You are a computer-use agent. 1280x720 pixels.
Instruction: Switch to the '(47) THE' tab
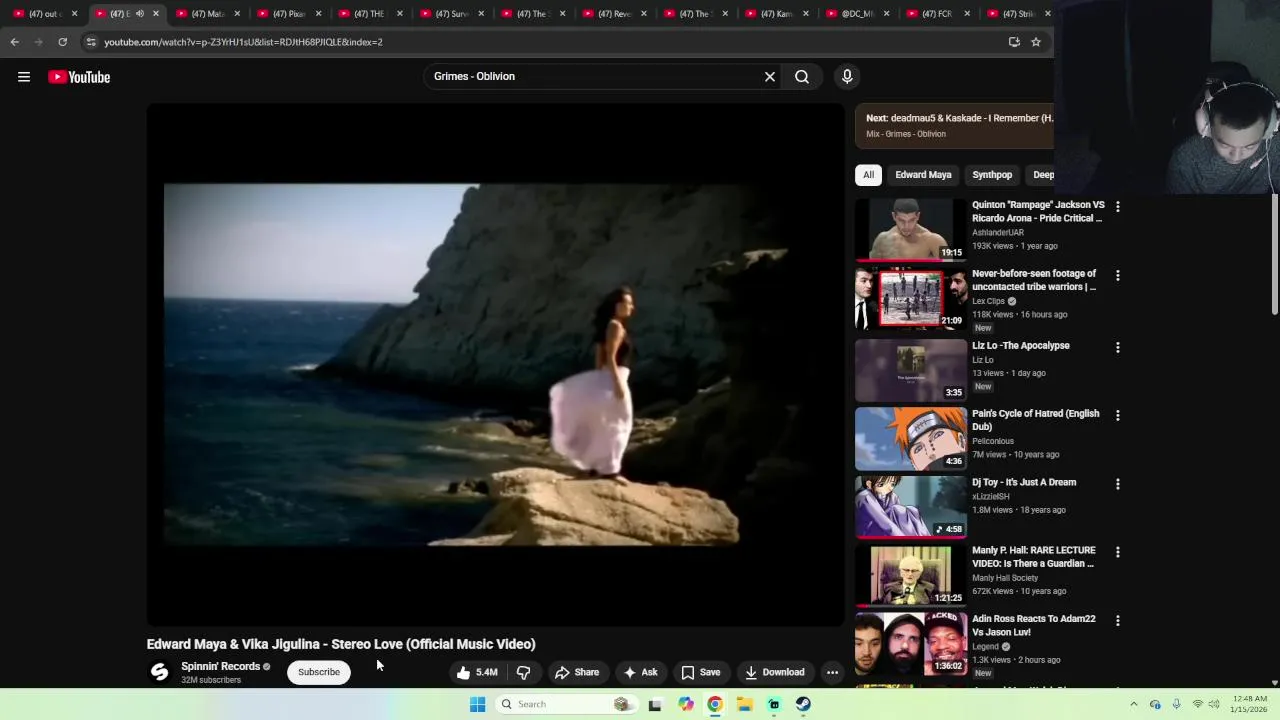371,14
